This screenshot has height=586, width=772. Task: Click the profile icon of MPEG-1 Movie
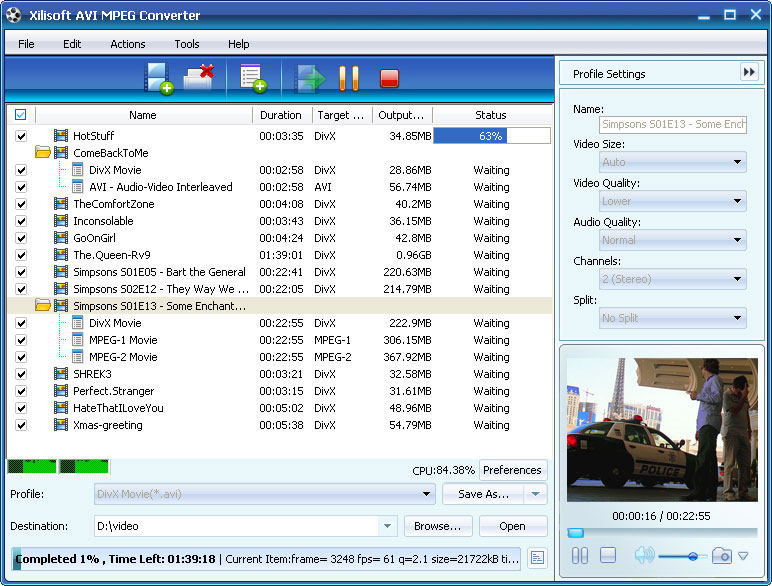click(x=77, y=340)
